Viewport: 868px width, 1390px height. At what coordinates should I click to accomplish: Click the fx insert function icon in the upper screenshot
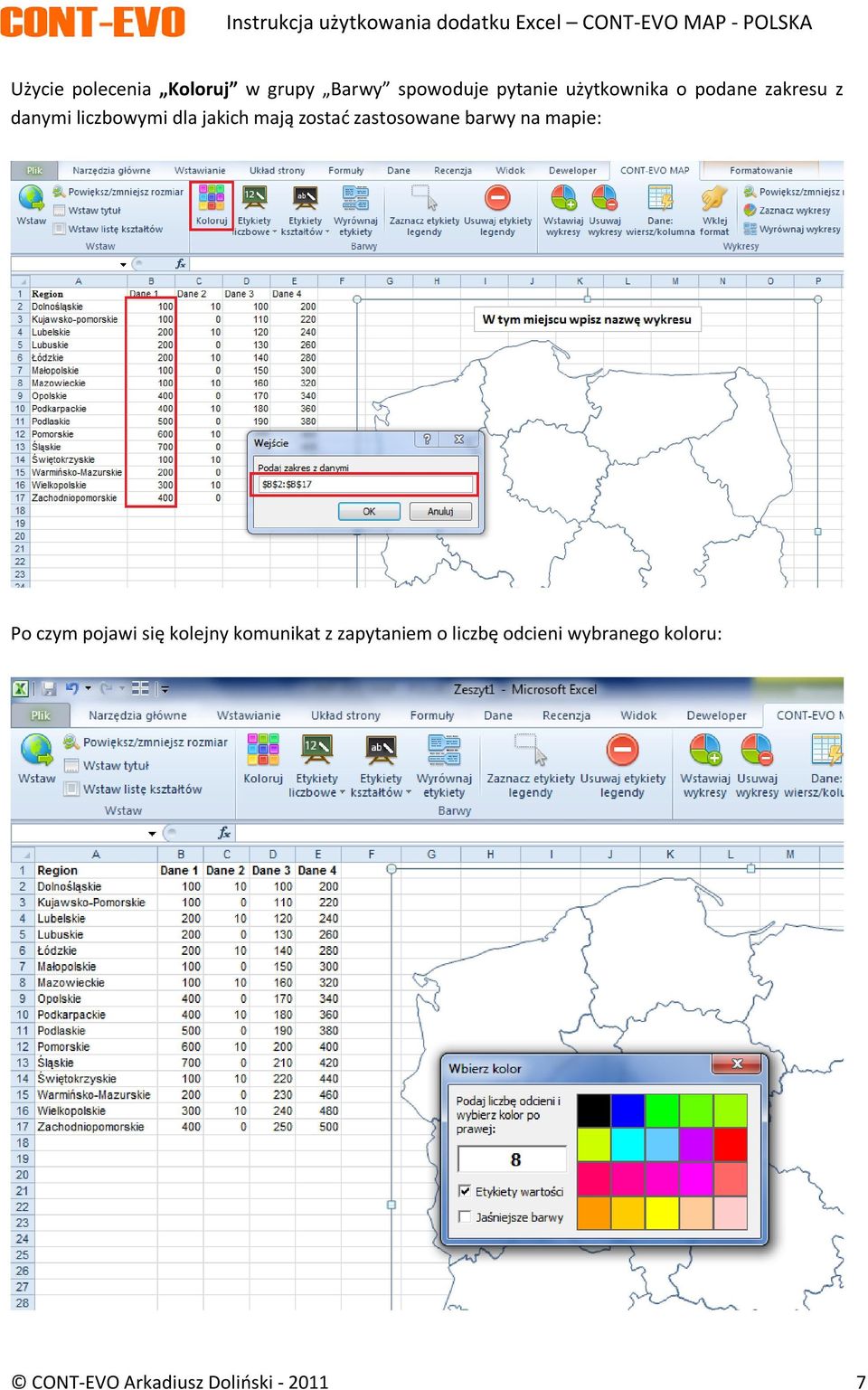click(x=181, y=264)
